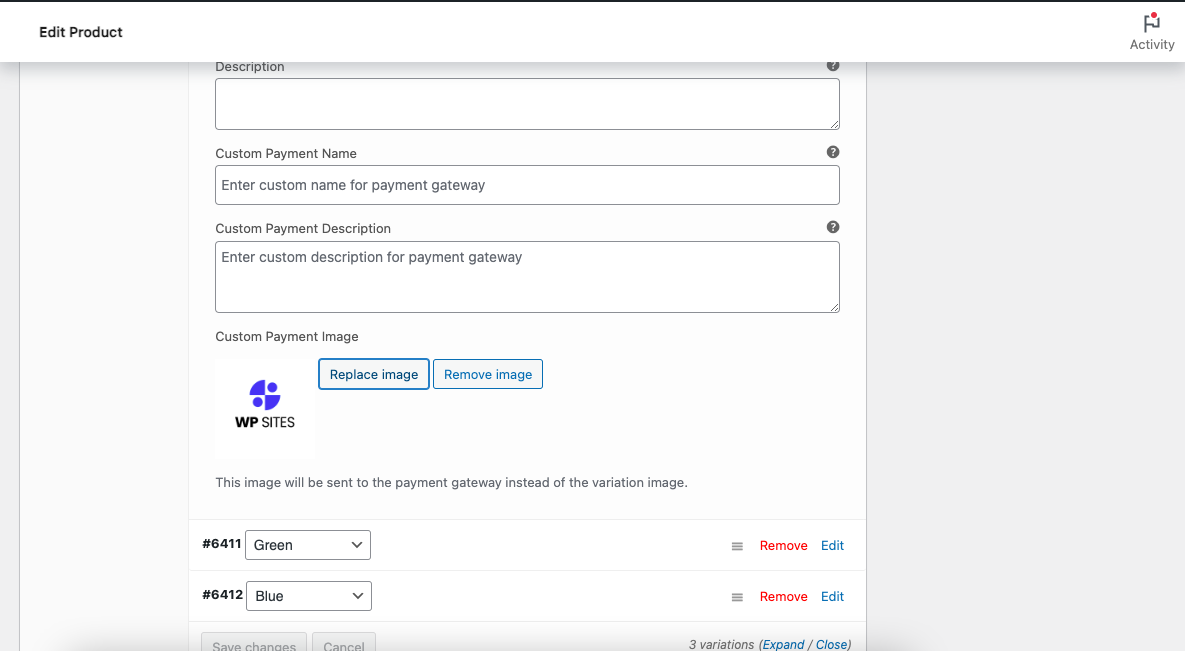Remove variation #6412
The height and width of the screenshot is (651, 1185).
783,597
